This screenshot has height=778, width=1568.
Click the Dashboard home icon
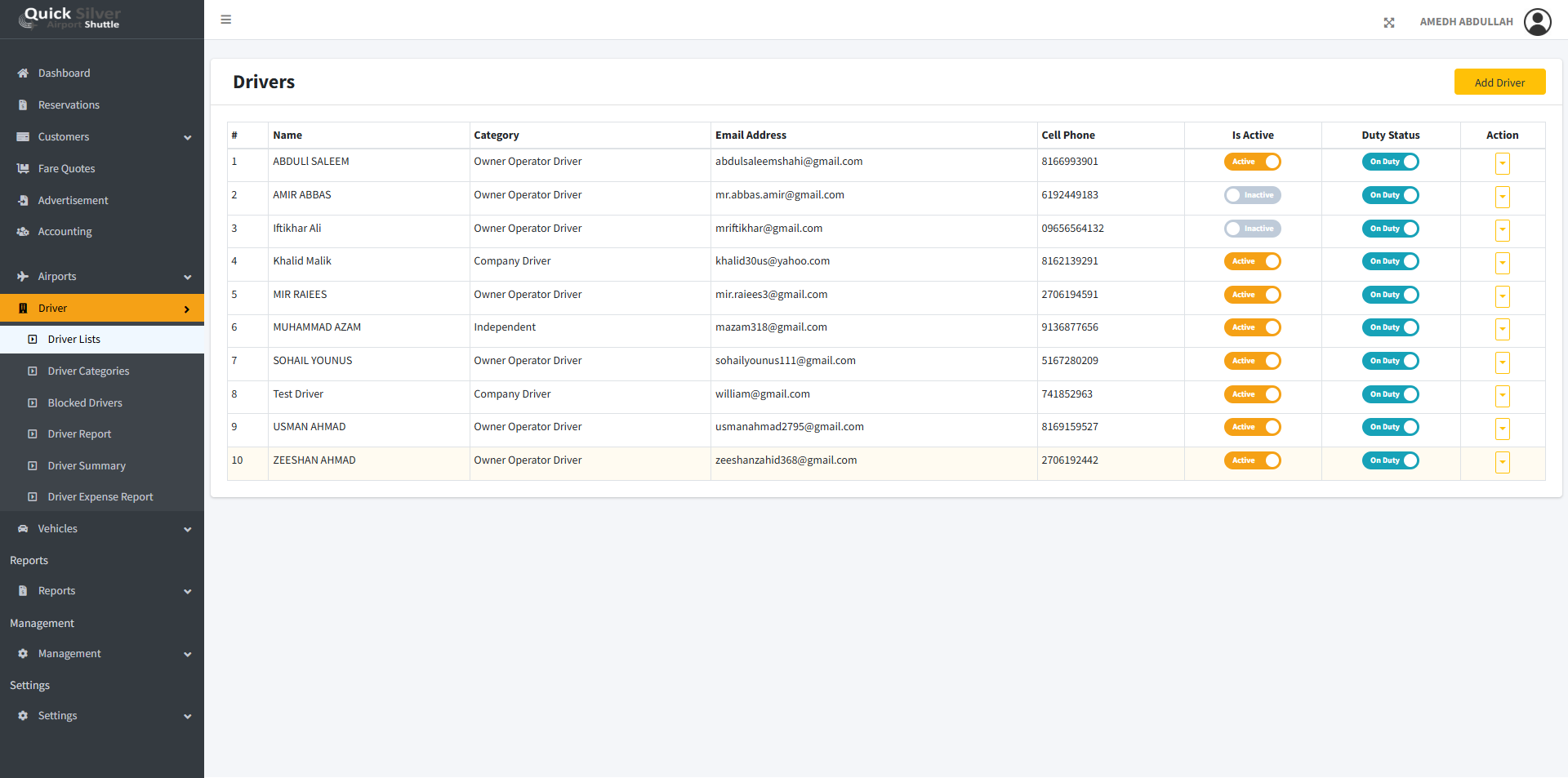(x=23, y=73)
